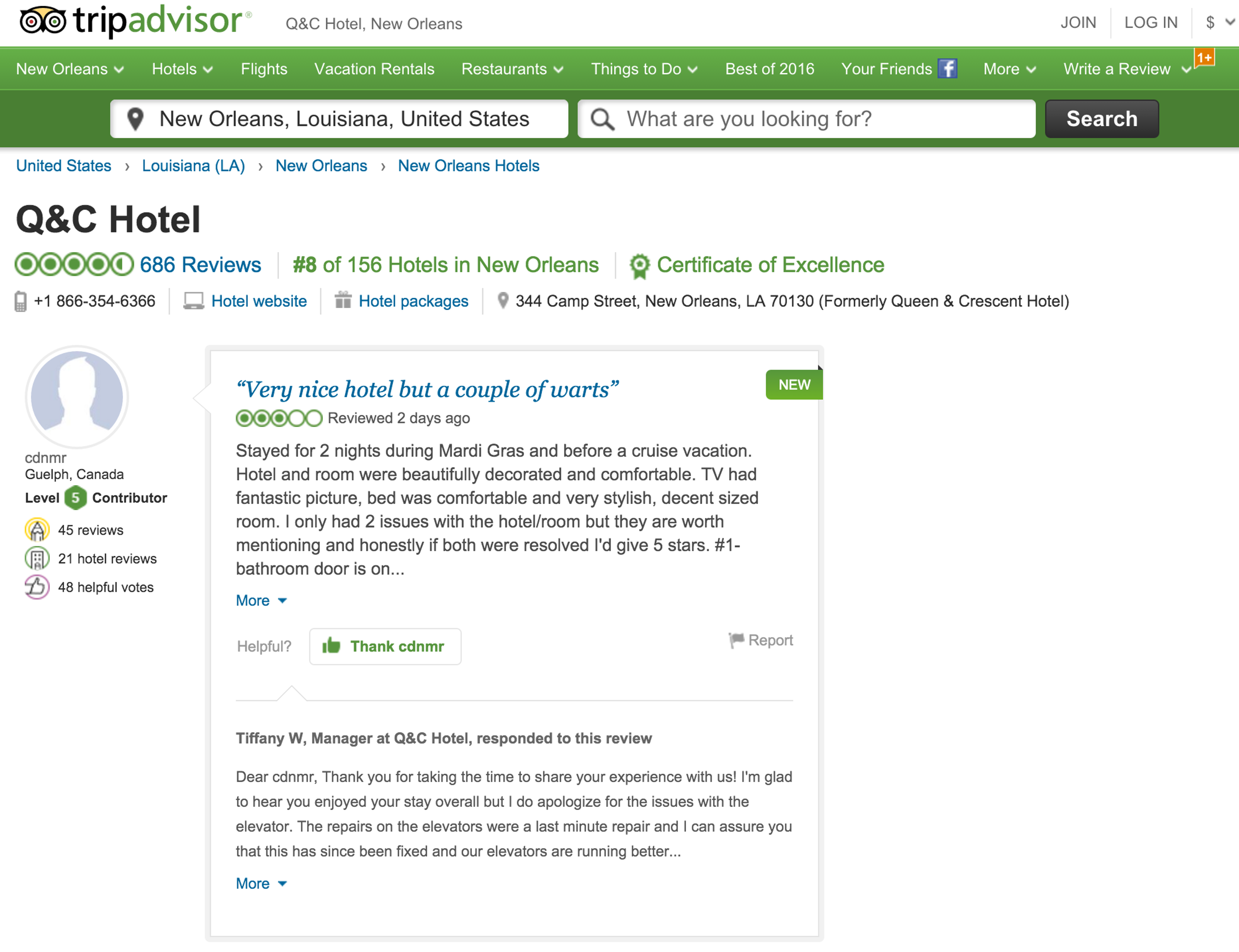Screen dimensions: 1239x952
Task: Open the Hotel website link
Action: (x=259, y=301)
